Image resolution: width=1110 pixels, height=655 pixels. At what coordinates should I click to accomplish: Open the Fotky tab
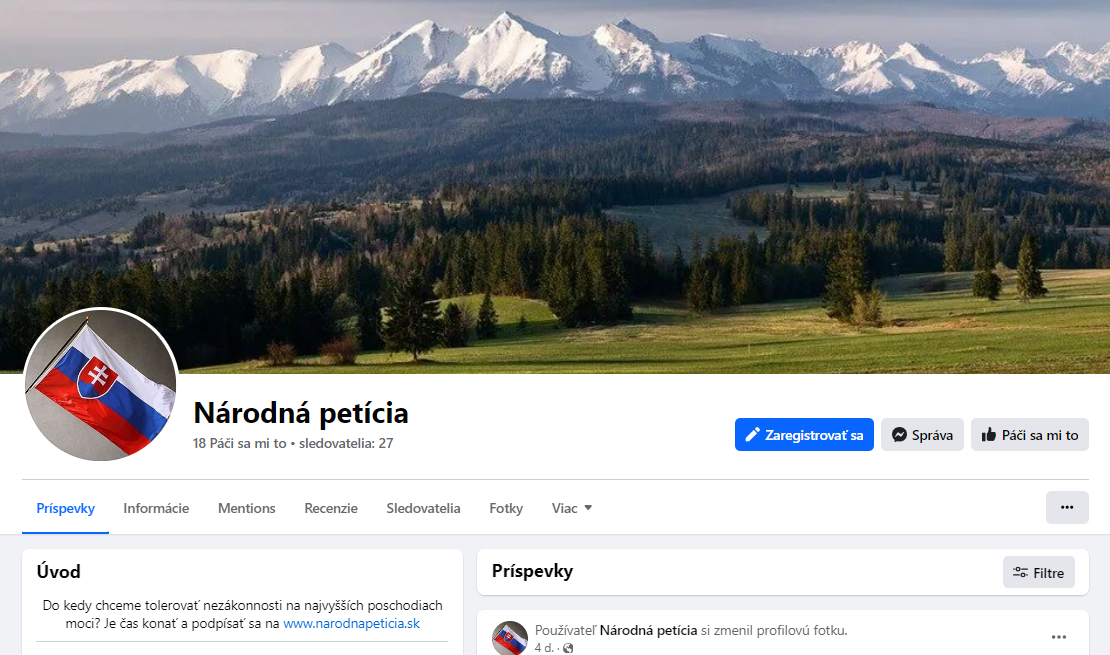(506, 508)
